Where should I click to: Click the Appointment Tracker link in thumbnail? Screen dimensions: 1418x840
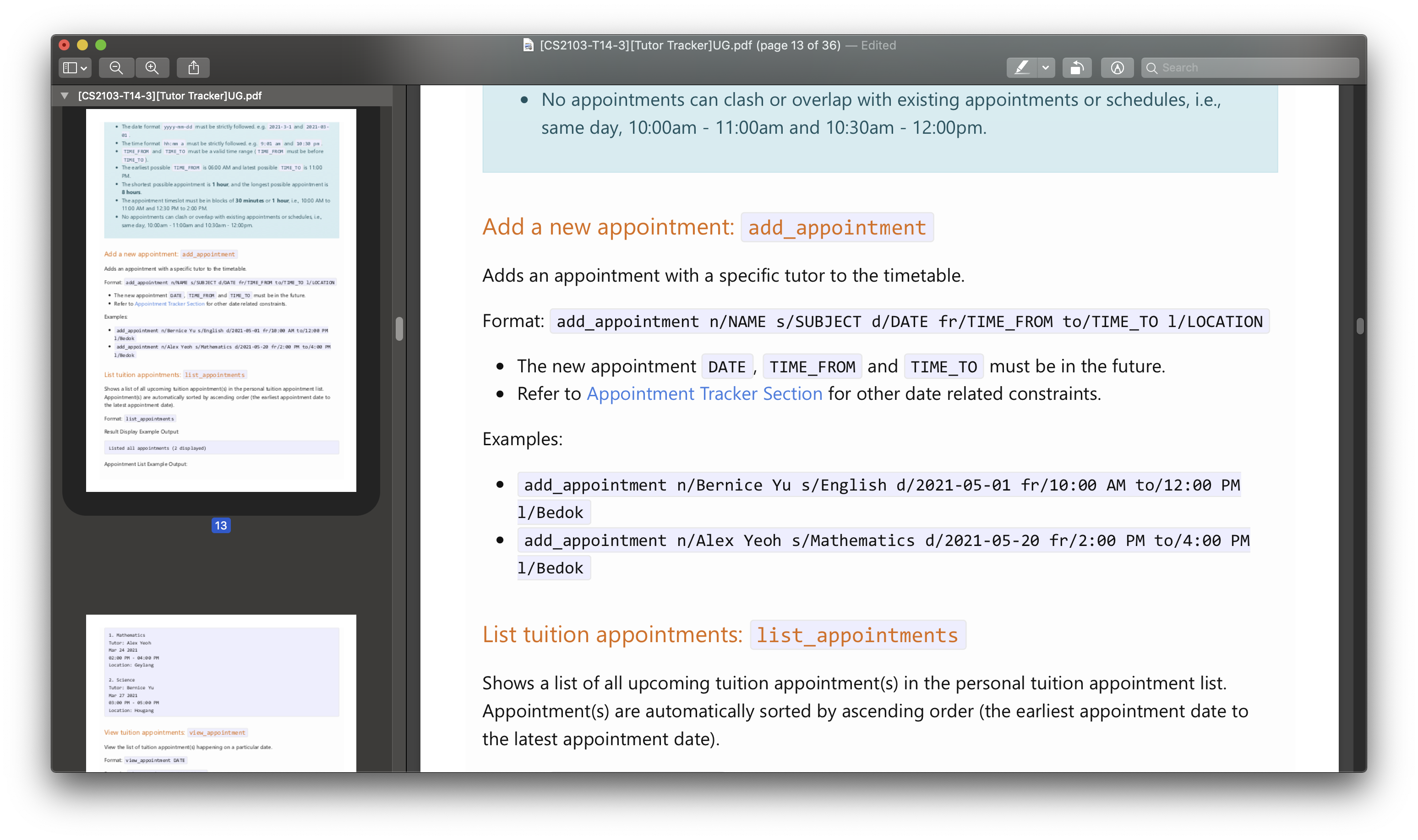169,304
